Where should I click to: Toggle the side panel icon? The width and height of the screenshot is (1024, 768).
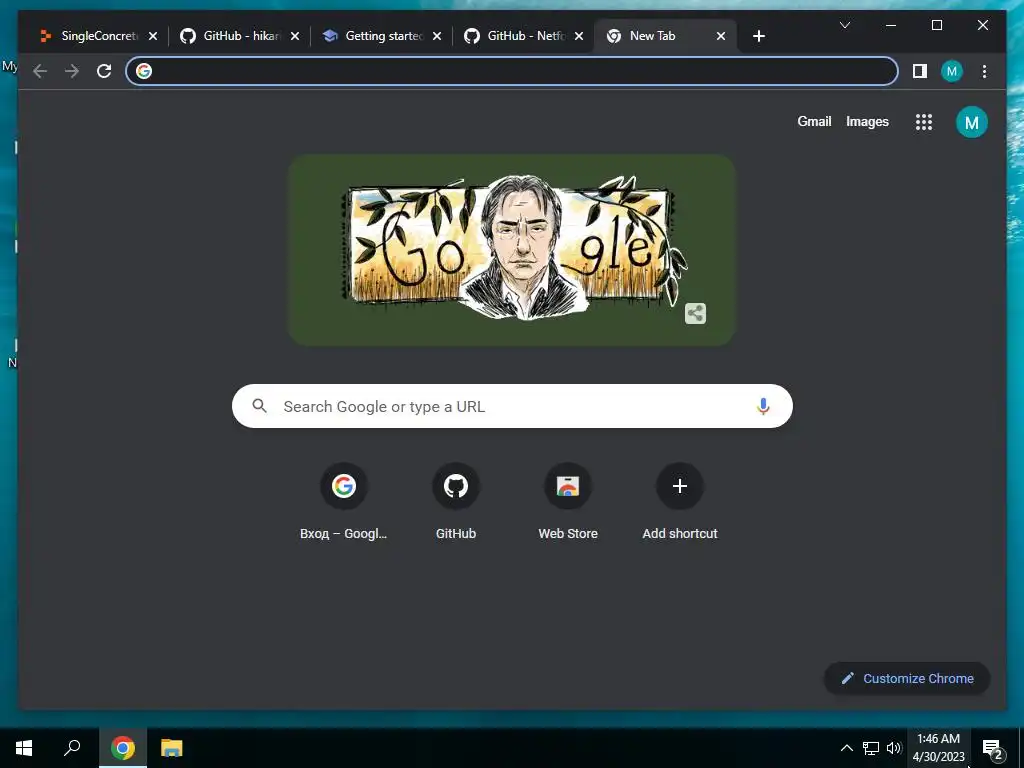(x=920, y=71)
